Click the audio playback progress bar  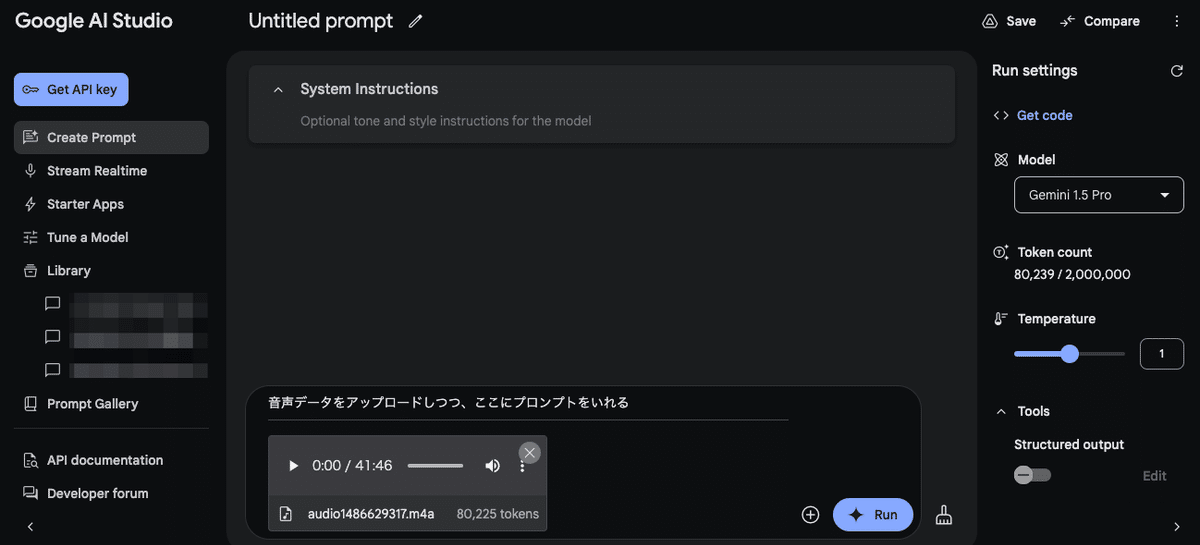[x=435, y=466]
